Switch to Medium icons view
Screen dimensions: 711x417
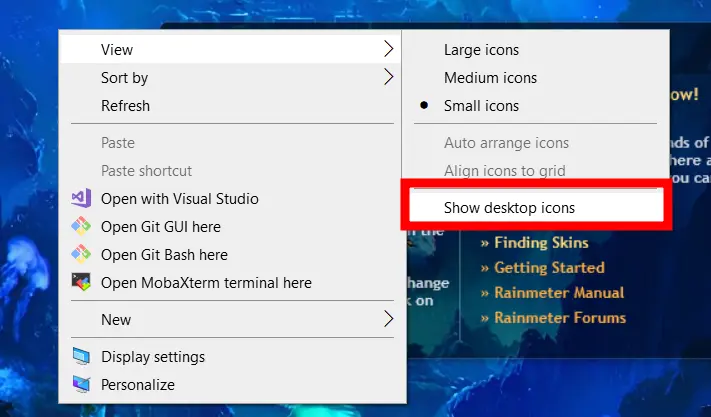click(x=490, y=78)
